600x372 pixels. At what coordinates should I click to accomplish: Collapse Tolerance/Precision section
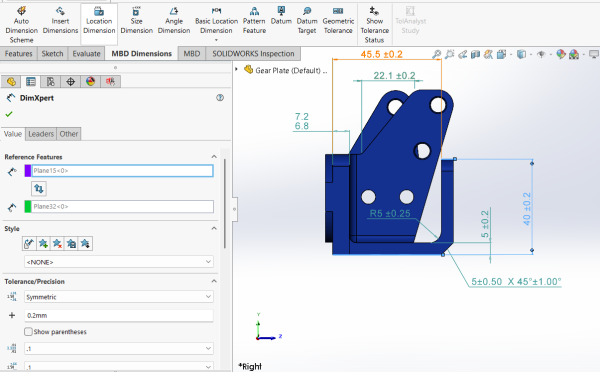(x=214, y=281)
